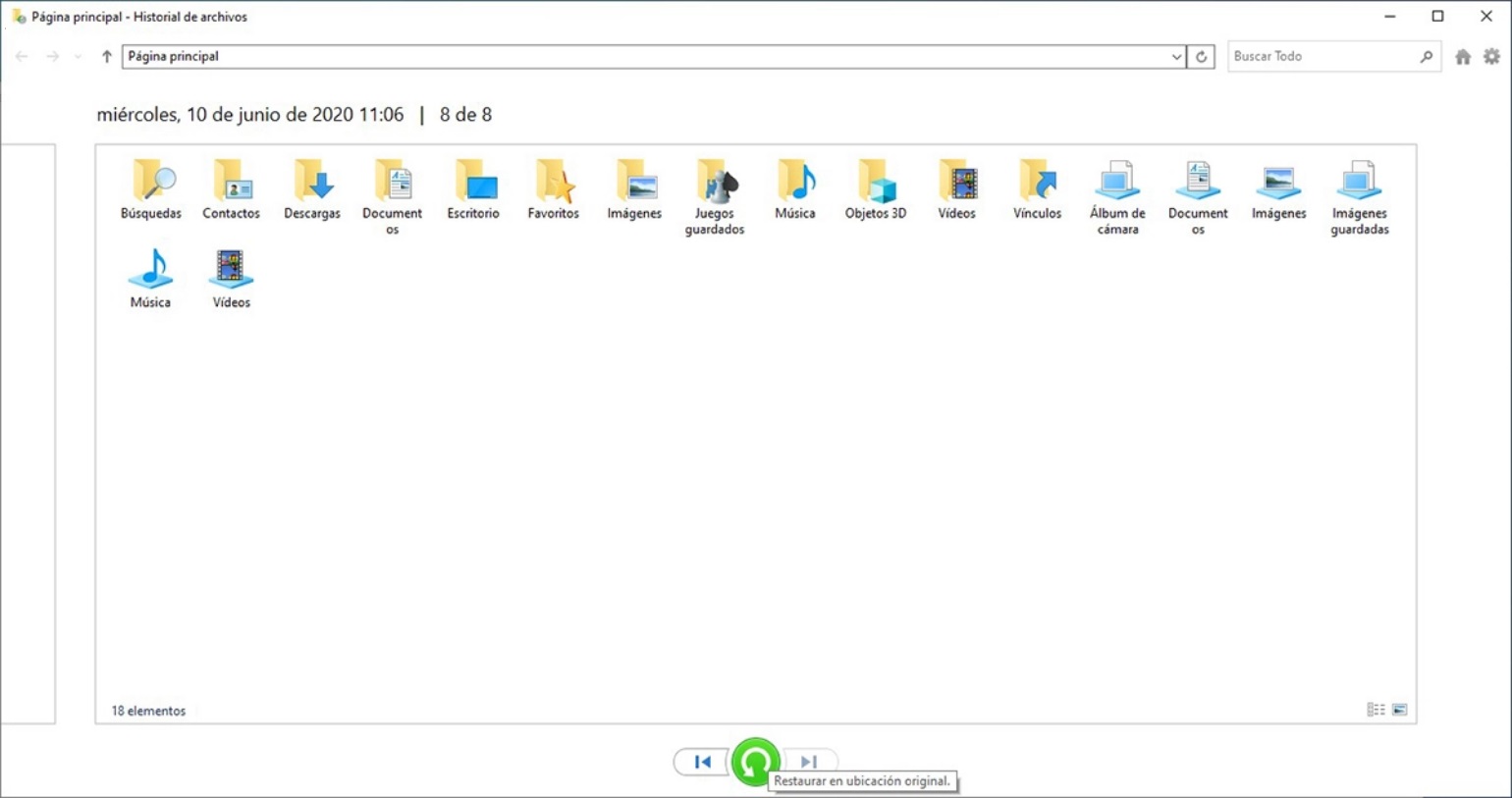
Task: Select the Imágenes guardadas library
Action: [x=1360, y=196]
